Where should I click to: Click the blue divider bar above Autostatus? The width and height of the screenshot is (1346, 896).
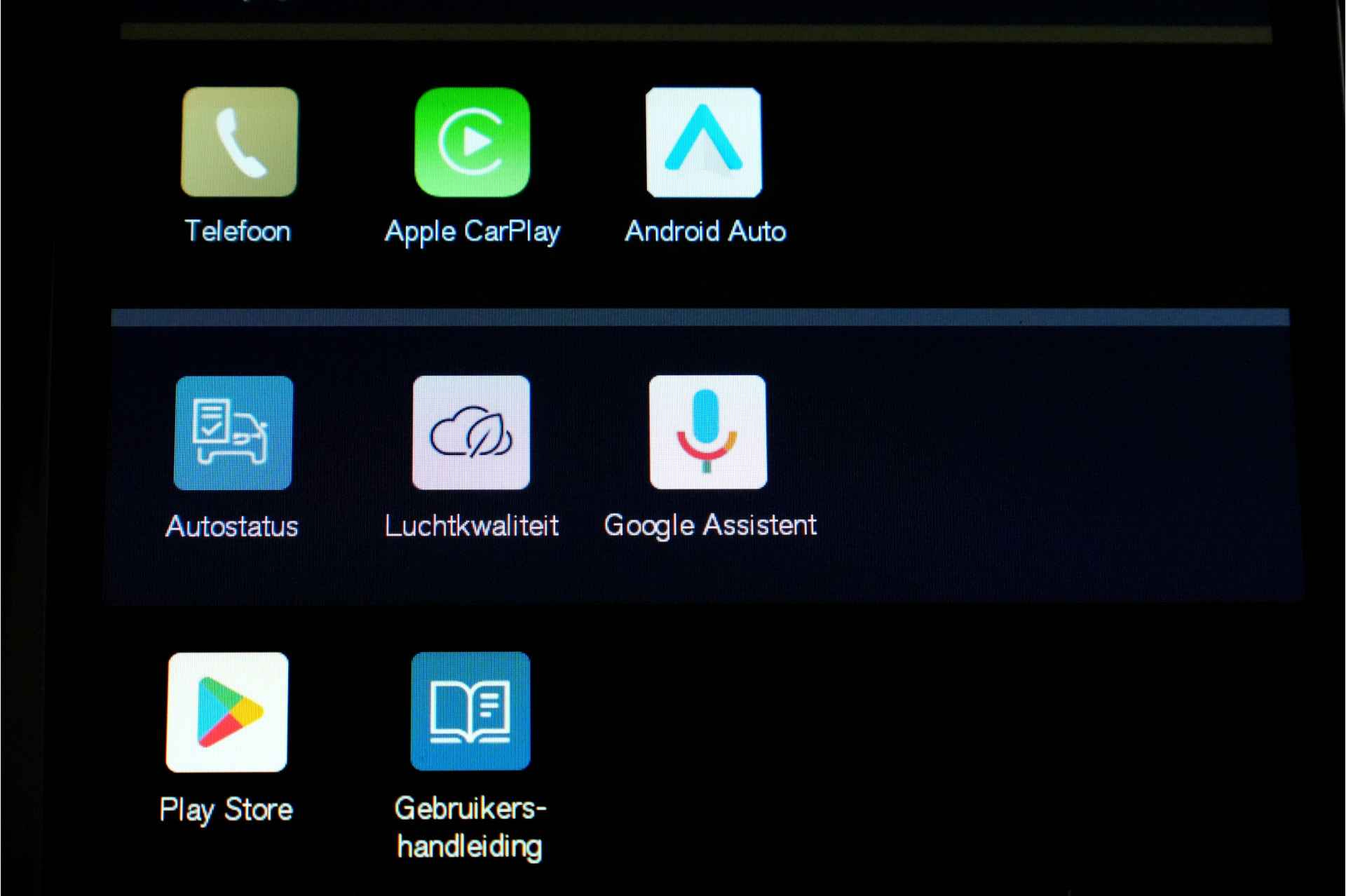point(700,318)
